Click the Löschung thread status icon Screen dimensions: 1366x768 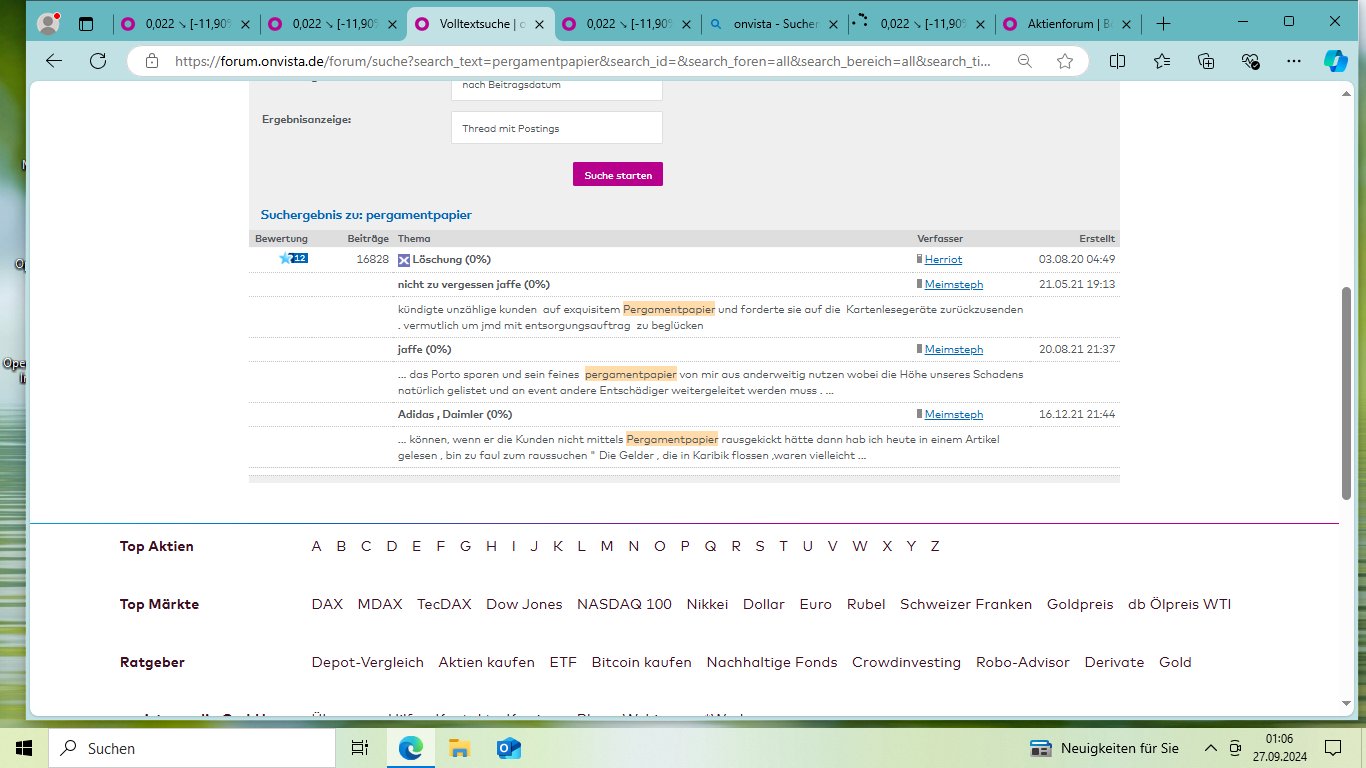pos(402,259)
